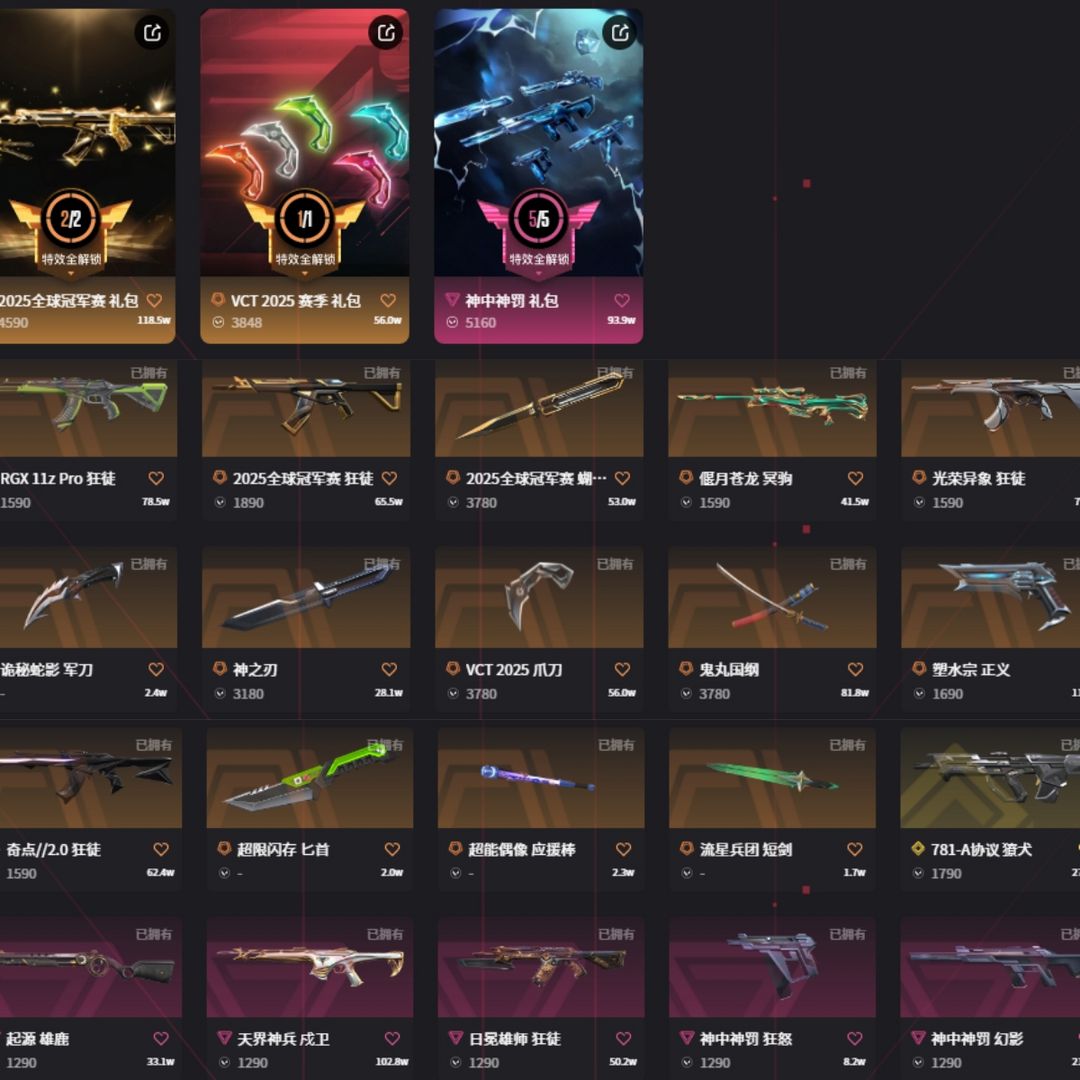Expand the 2/2 特效全解锁 badge arrow
Image resolution: width=1080 pixels, height=1080 pixels.
point(71,273)
